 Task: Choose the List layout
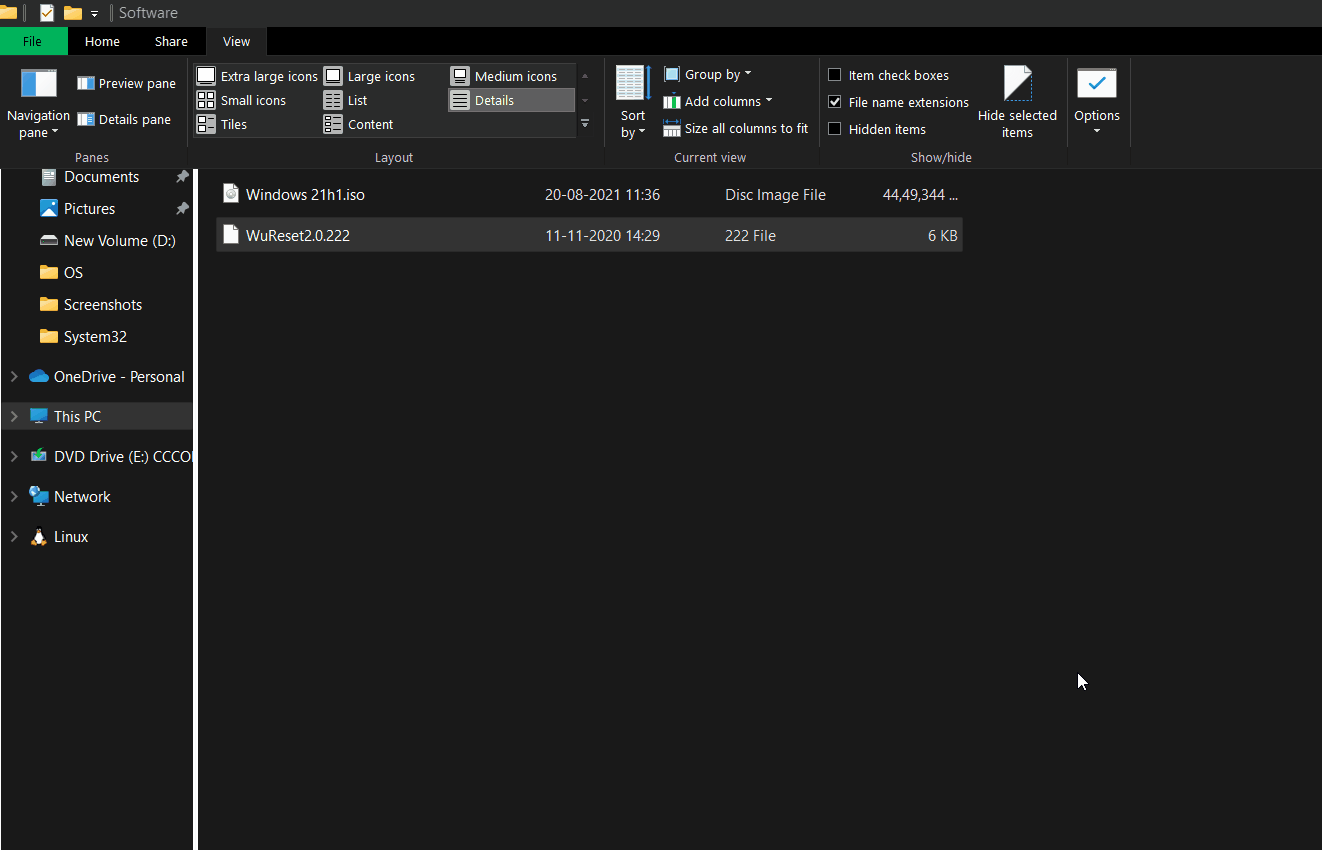346,100
